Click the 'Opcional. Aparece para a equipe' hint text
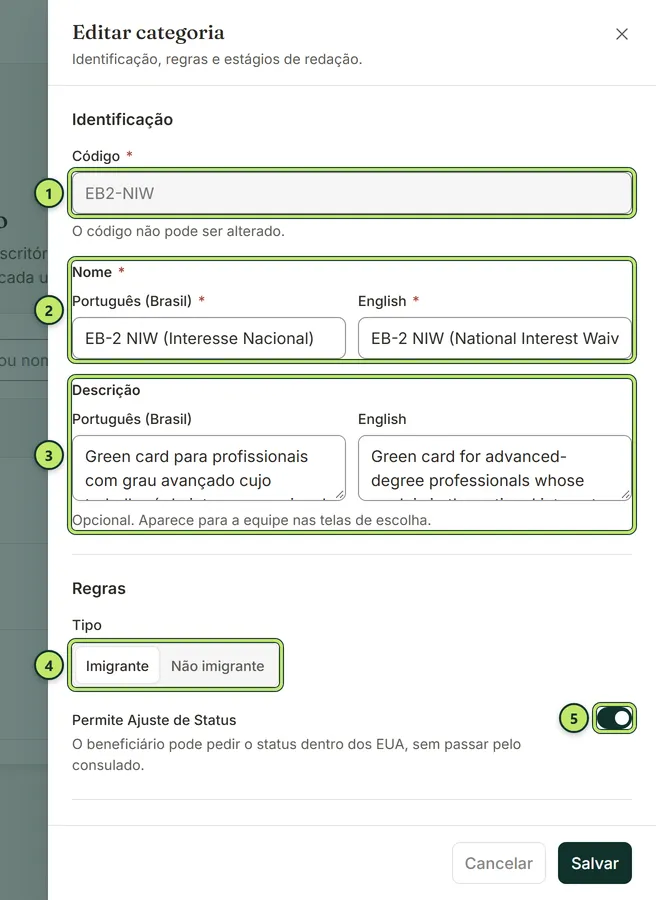 click(x=251, y=520)
